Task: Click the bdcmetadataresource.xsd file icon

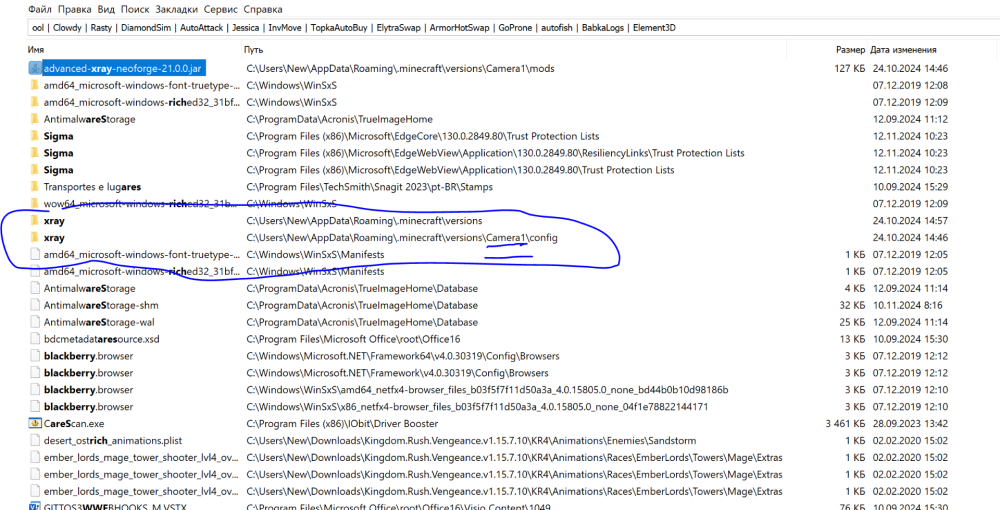Action: pyautogui.click(x=34, y=339)
